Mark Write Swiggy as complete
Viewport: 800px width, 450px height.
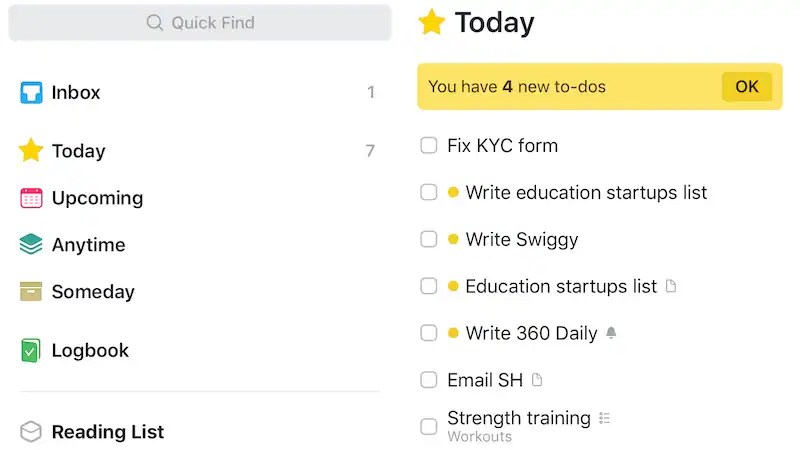[429, 240]
